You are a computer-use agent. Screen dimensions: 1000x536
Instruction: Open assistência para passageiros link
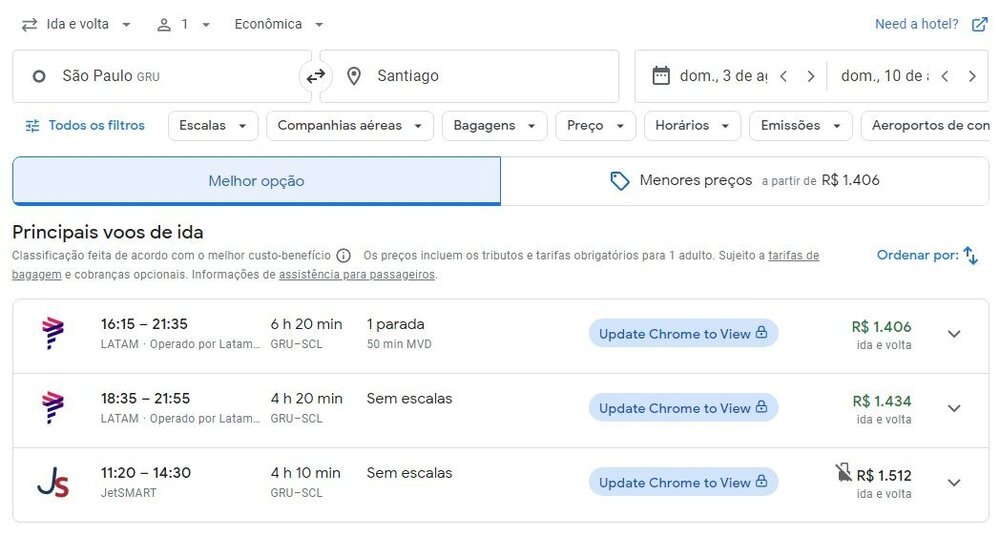point(357,274)
